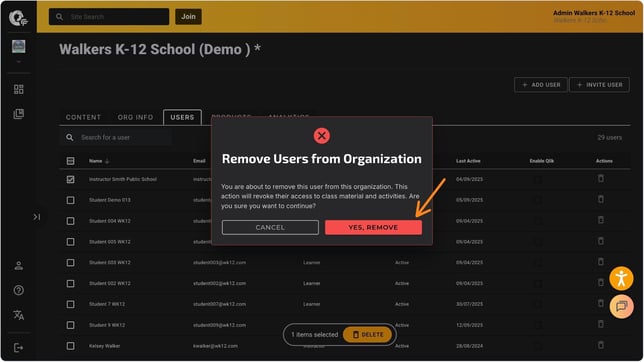Click the ADD USER button

click(541, 85)
